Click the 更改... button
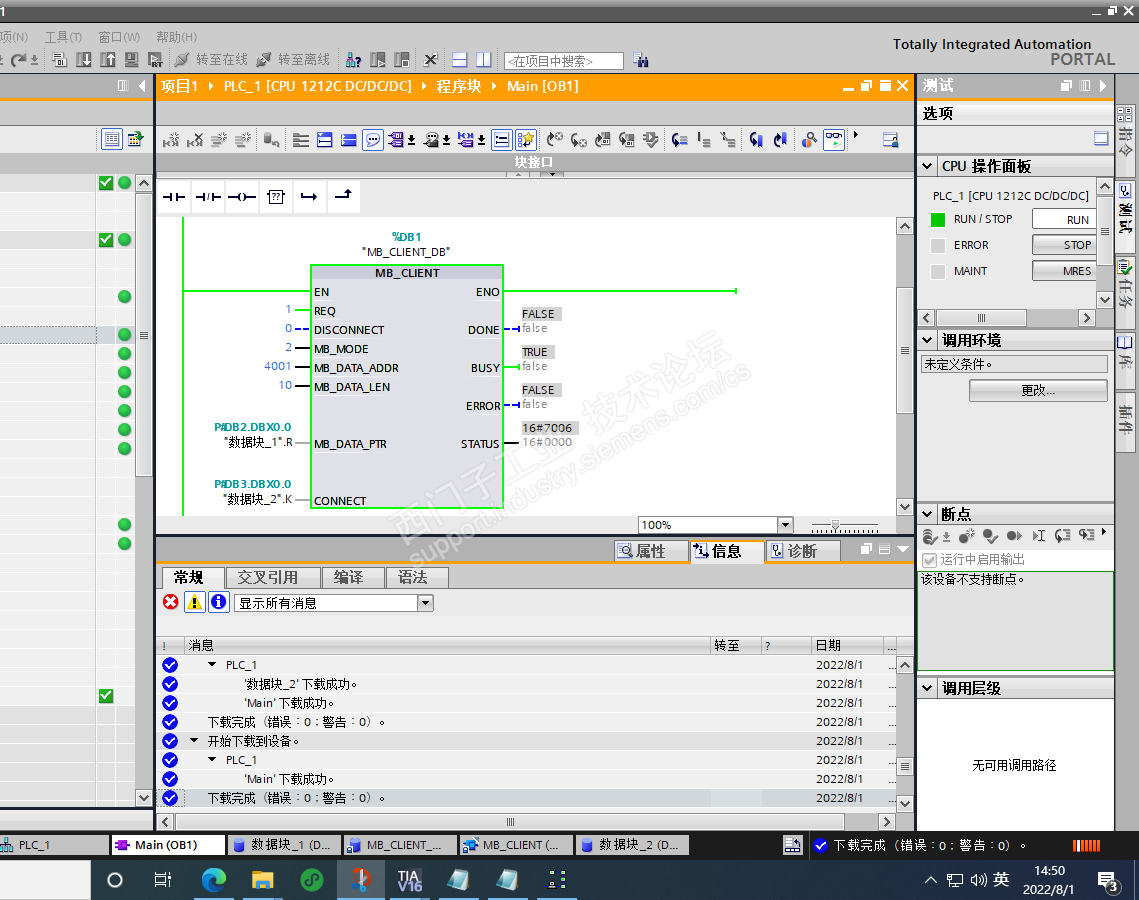 click(1038, 390)
